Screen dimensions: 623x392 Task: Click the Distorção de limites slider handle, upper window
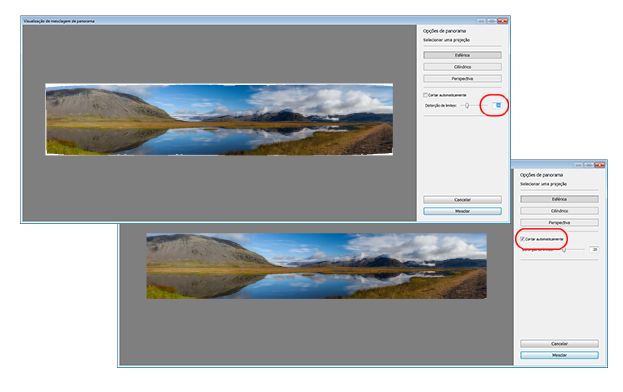[467, 106]
